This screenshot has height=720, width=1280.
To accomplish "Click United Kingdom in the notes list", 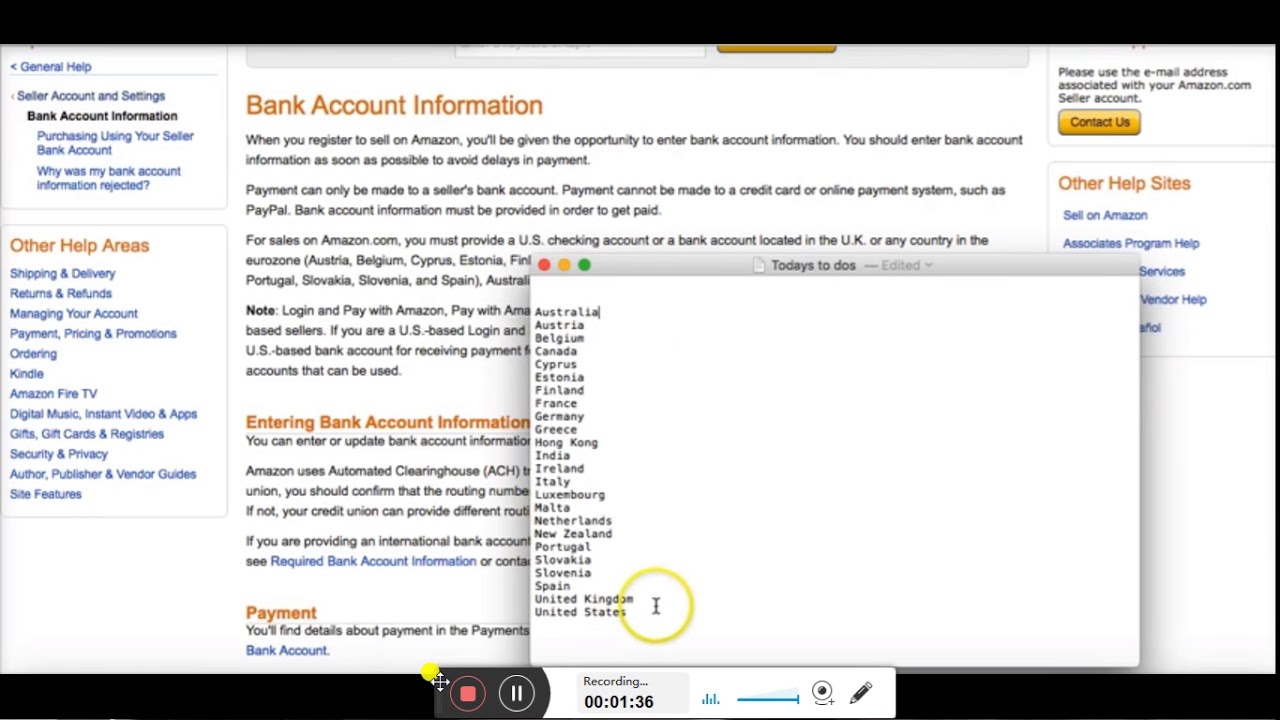I will (583, 598).
